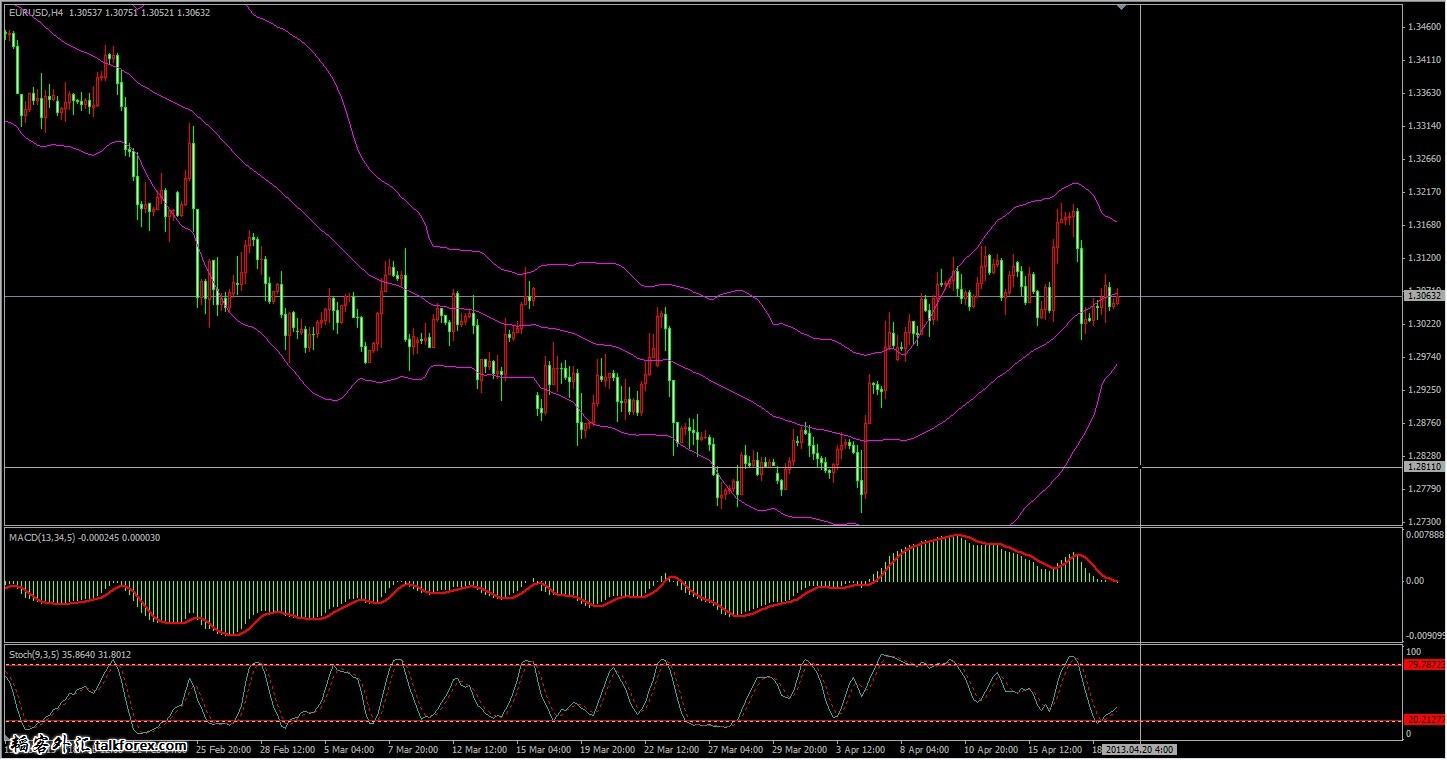The width and height of the screenshot is (1447, 760).
Task: Click the highlighted 1.30632 current price label
Action: 1423,296
